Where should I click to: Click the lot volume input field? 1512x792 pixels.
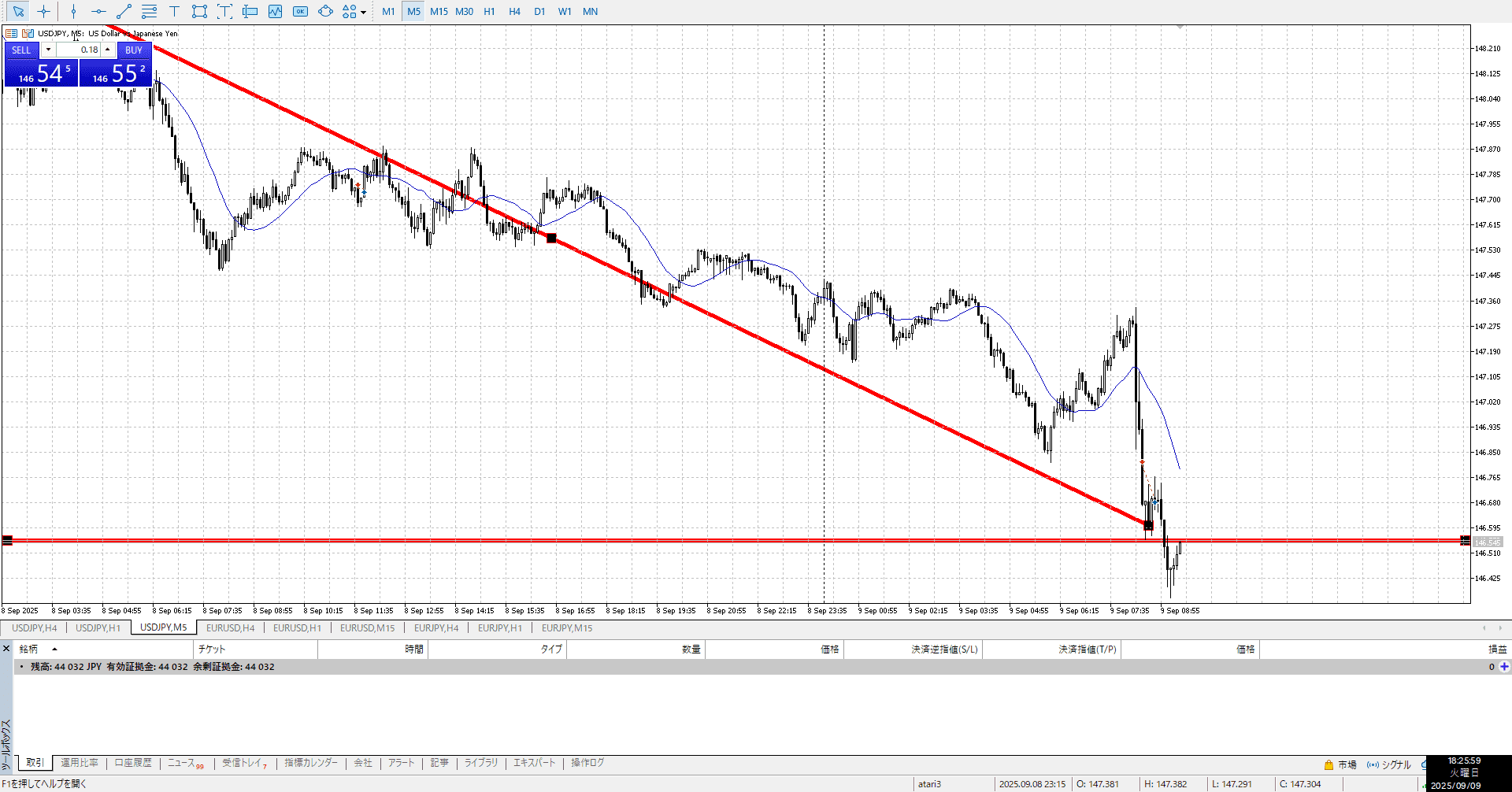click(x=79, y=50)
